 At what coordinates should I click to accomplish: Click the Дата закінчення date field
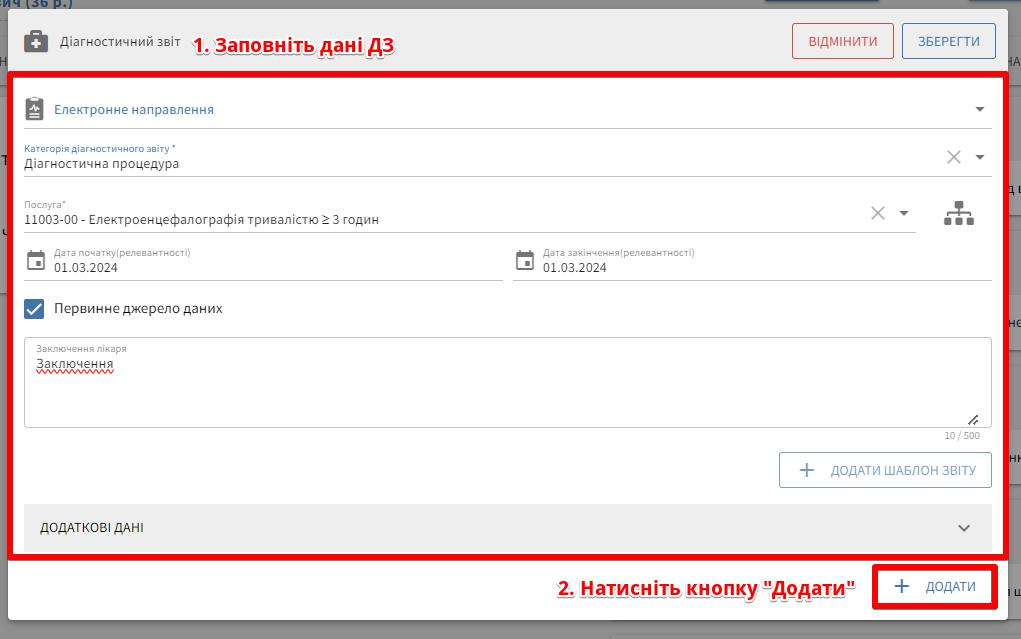(x=760, y=267)
